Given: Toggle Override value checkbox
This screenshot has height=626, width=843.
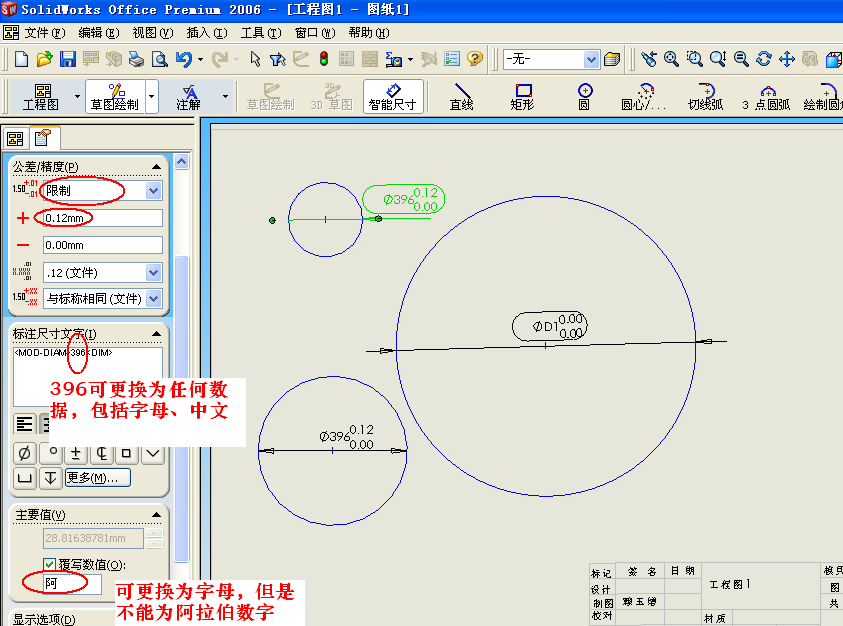Looking at the screenshot, I should [x=49, y=564].
